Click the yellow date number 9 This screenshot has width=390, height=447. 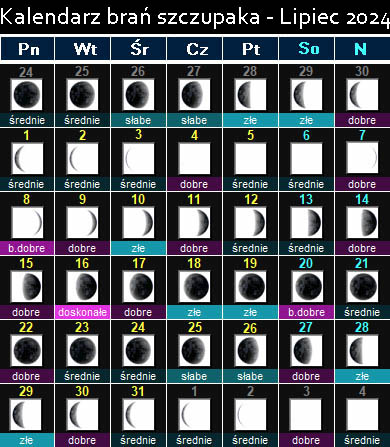point(82,199)
